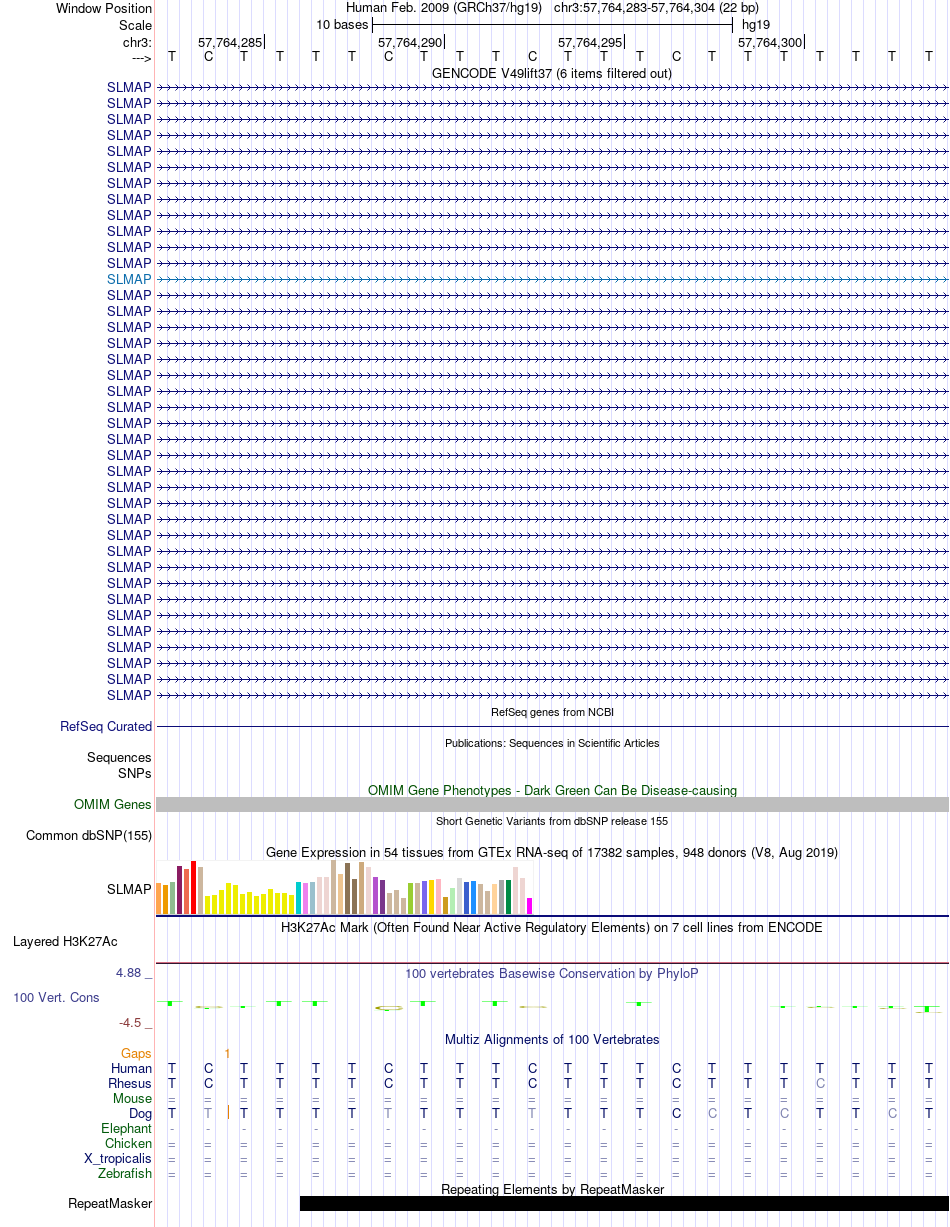950x1227 pixels.
Task: Select the Zebrafish species label
Action: [125, 1174]
